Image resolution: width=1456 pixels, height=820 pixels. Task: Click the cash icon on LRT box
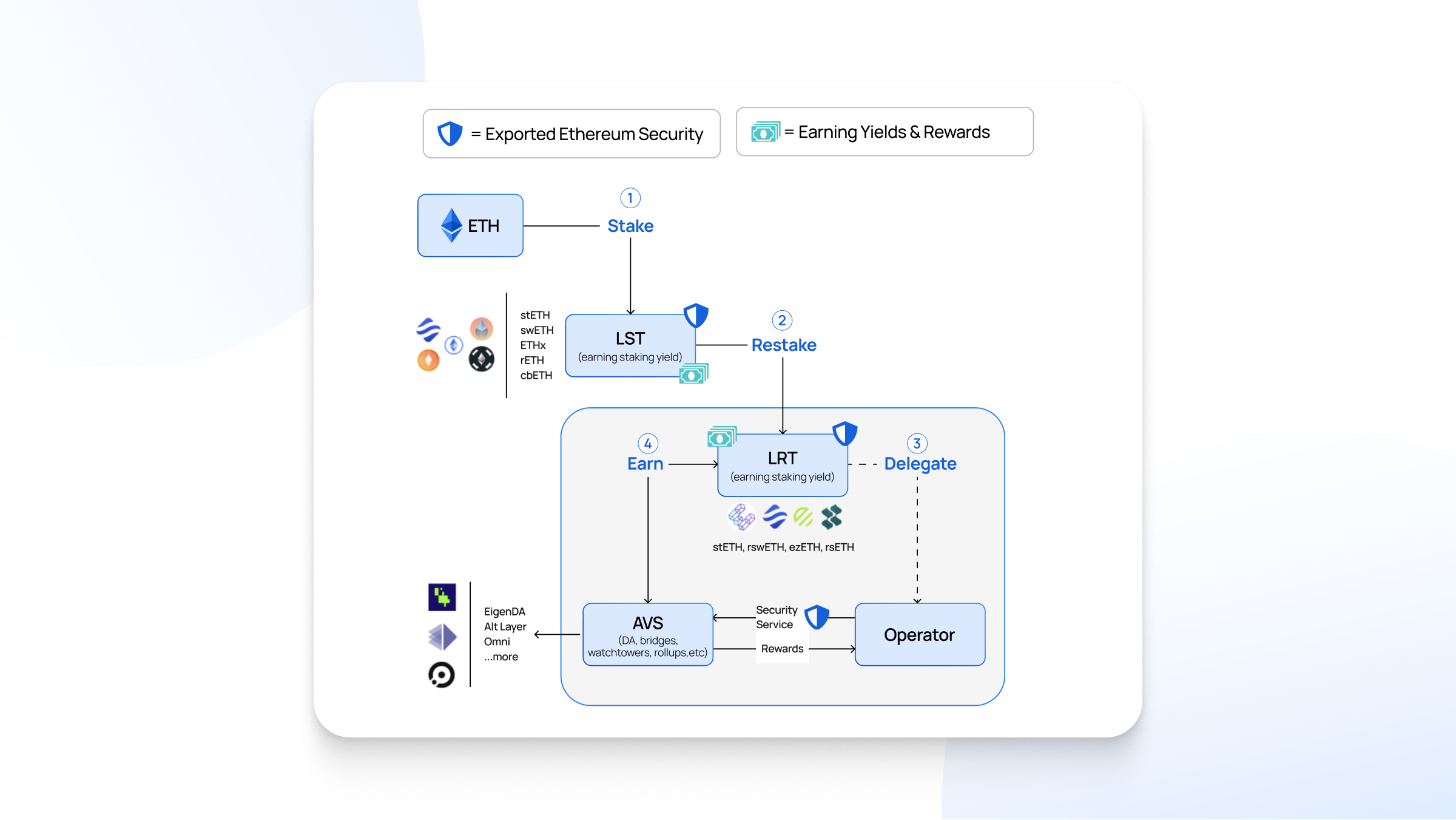[x=722, y=436]
